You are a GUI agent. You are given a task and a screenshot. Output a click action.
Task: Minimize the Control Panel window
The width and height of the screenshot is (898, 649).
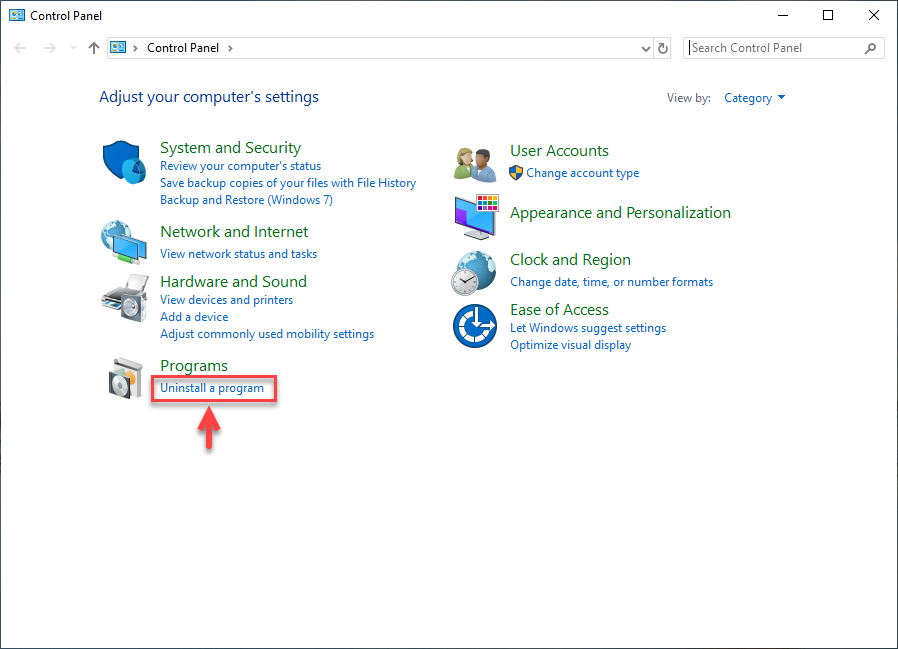click(x=783, y=15)
